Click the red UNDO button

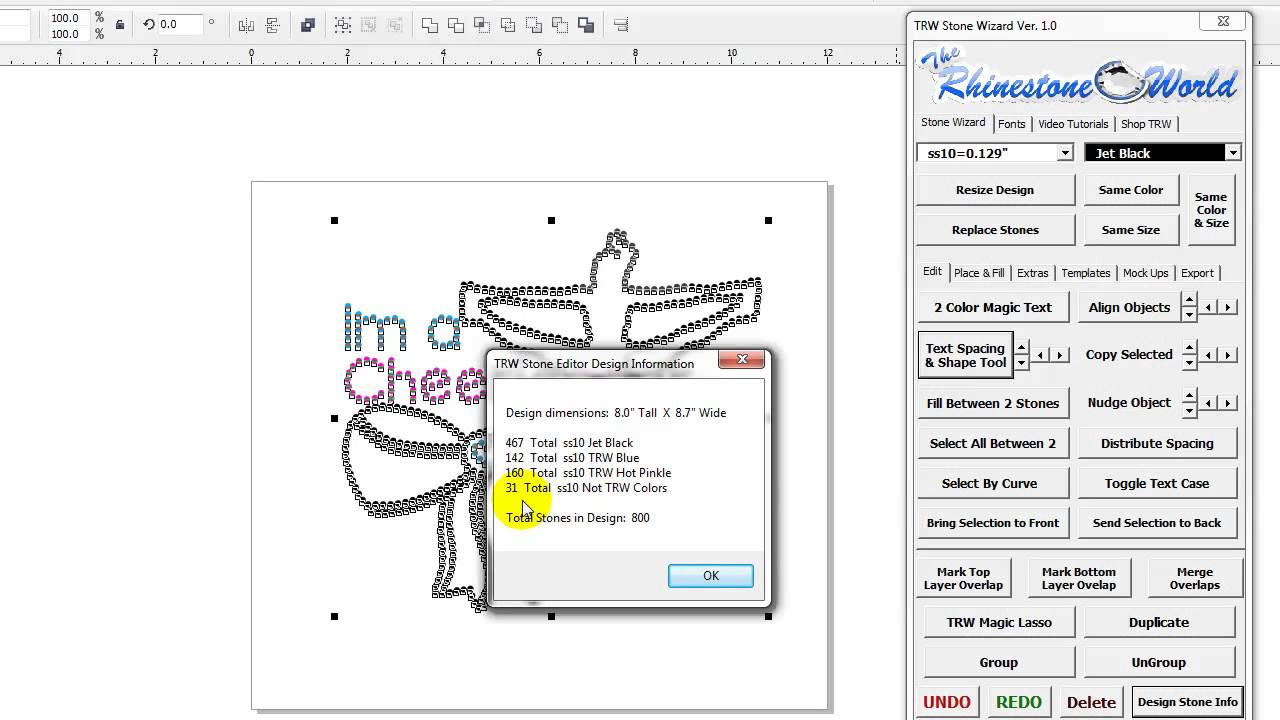click(947, 702)
